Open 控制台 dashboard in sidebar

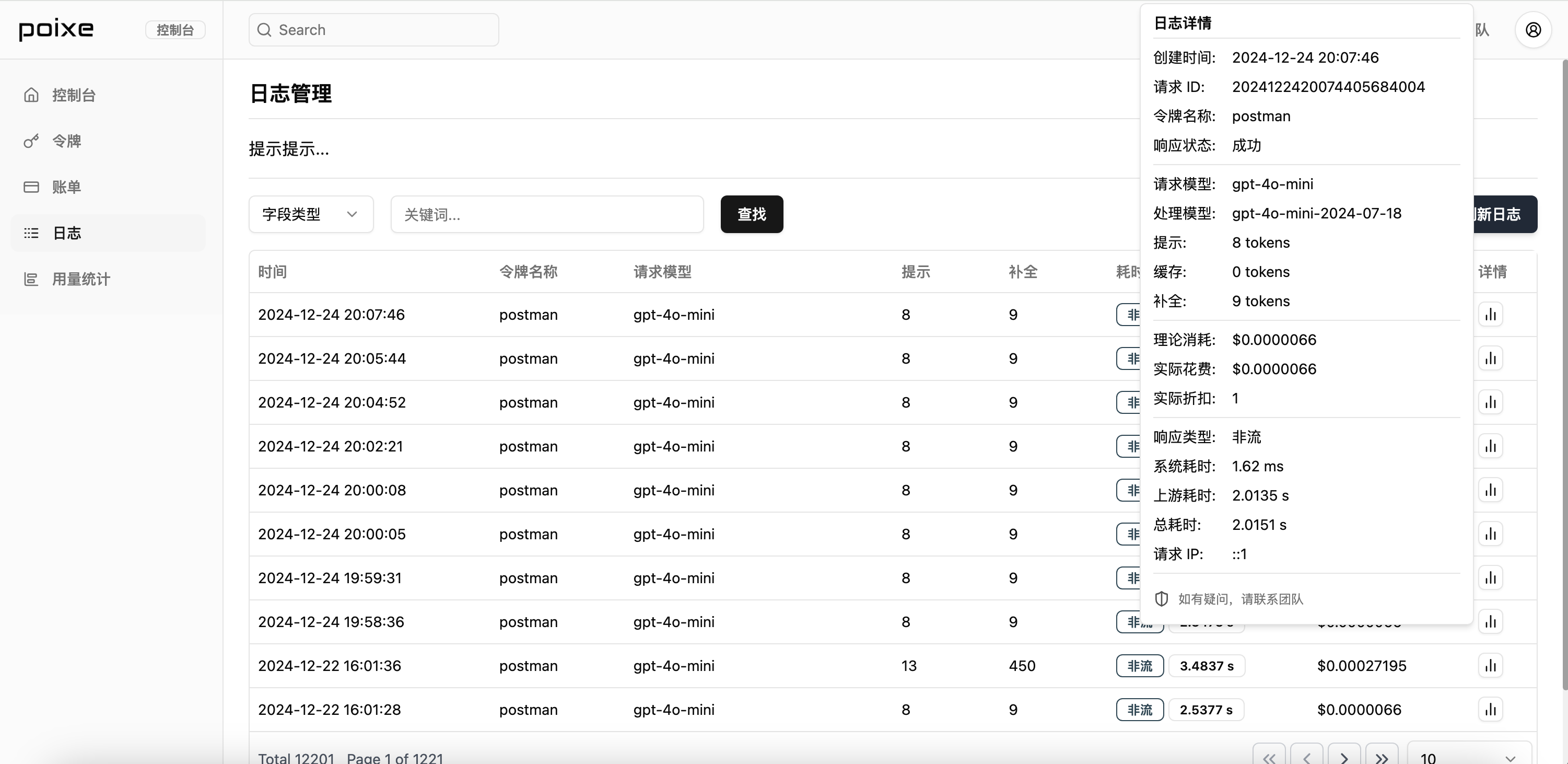pyautogui.click(x=74, y=95)
